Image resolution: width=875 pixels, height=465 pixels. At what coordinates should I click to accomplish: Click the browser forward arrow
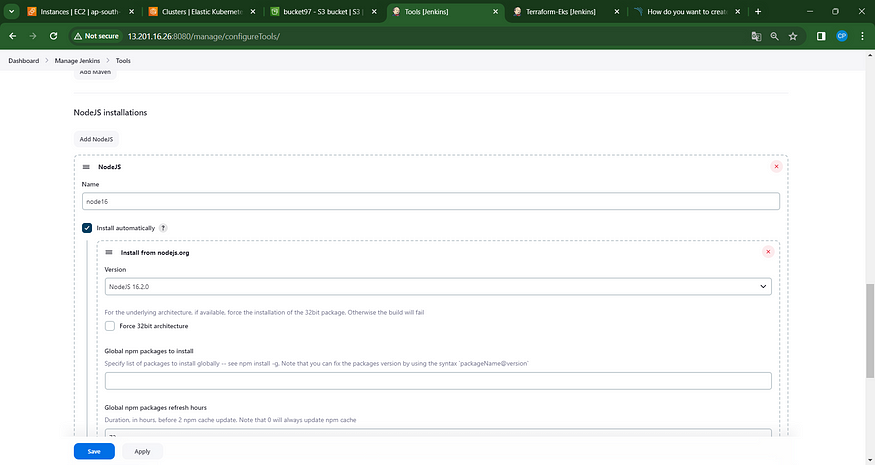pyautogui.click(x=33, y=36)
